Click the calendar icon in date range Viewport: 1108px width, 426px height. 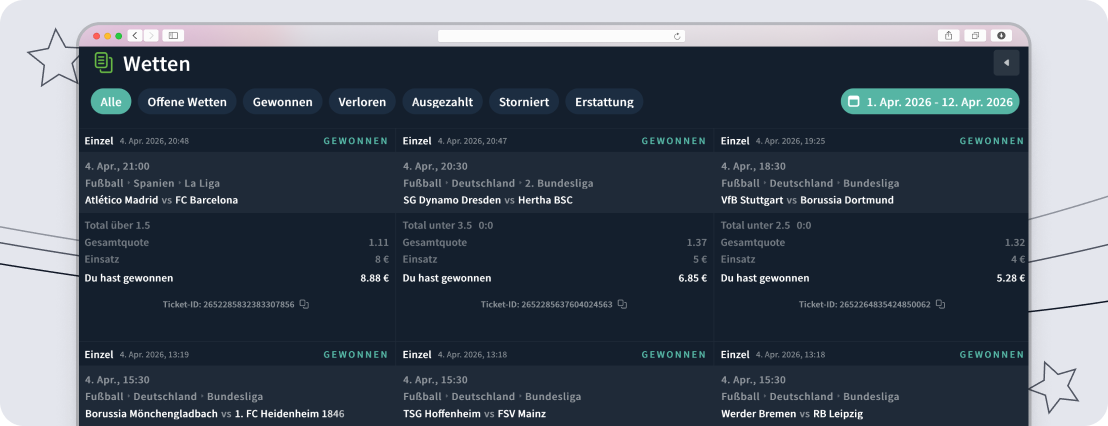click(854, 102)
